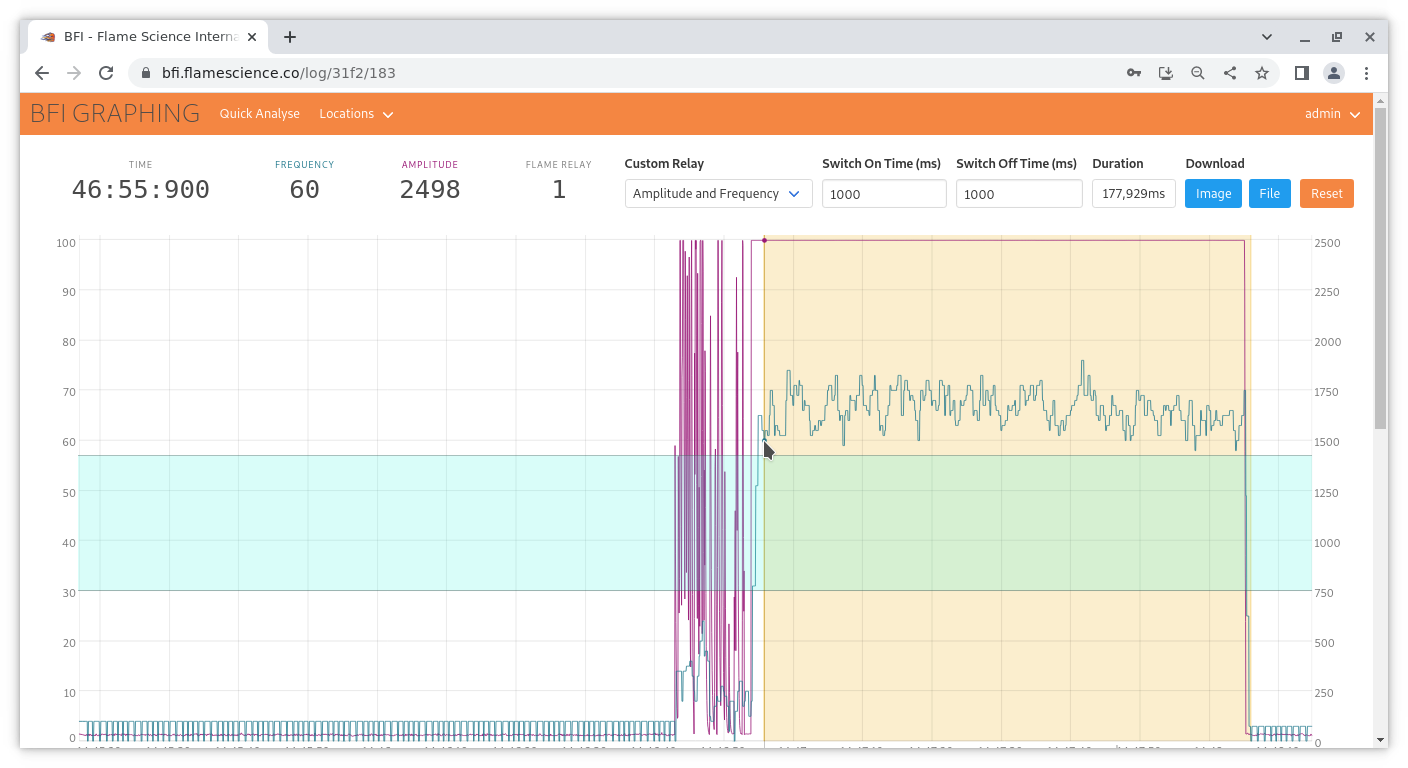The image size is (1408, 768).
Task: Expand the Locations dropdown menu
Action: pos(355,114)
